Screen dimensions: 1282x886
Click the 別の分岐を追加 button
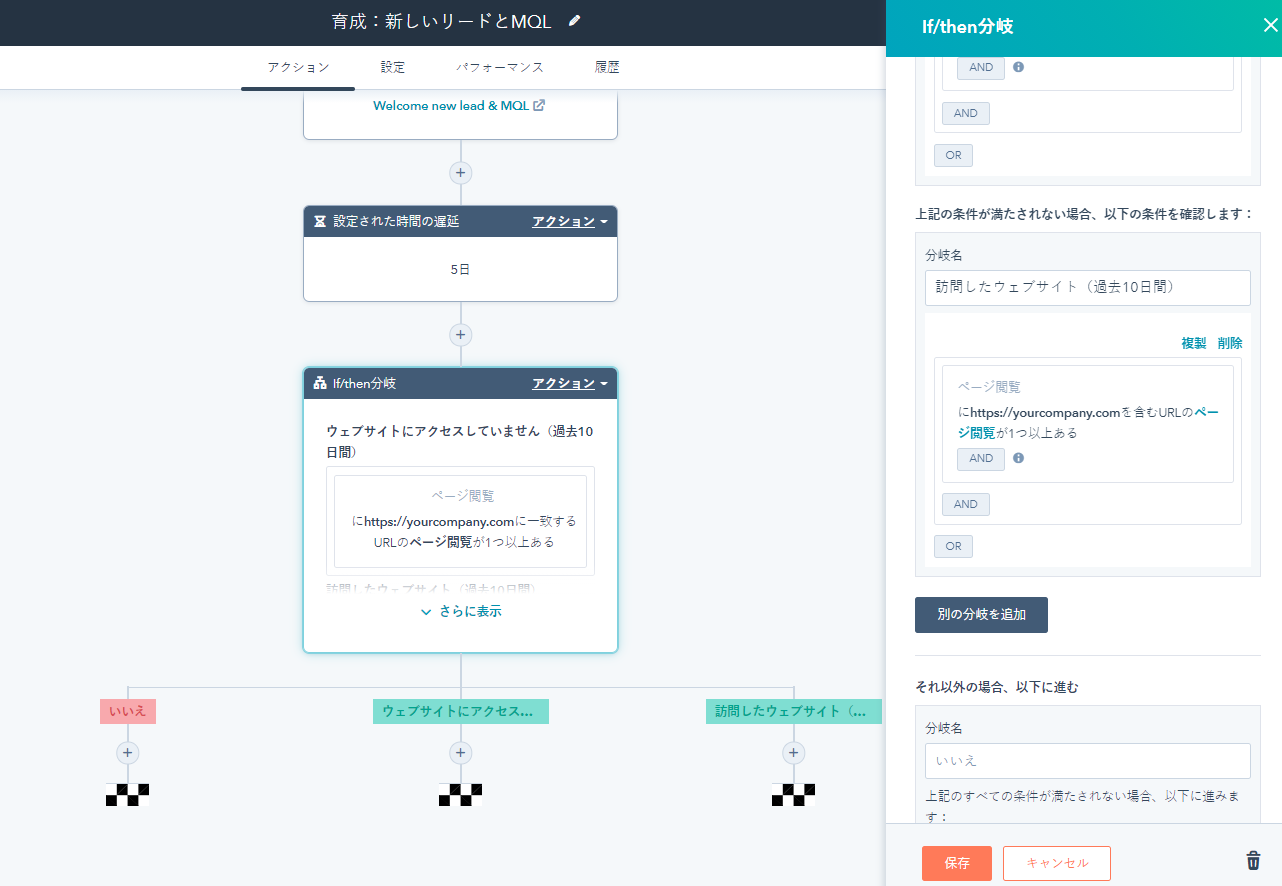[981, 615]
